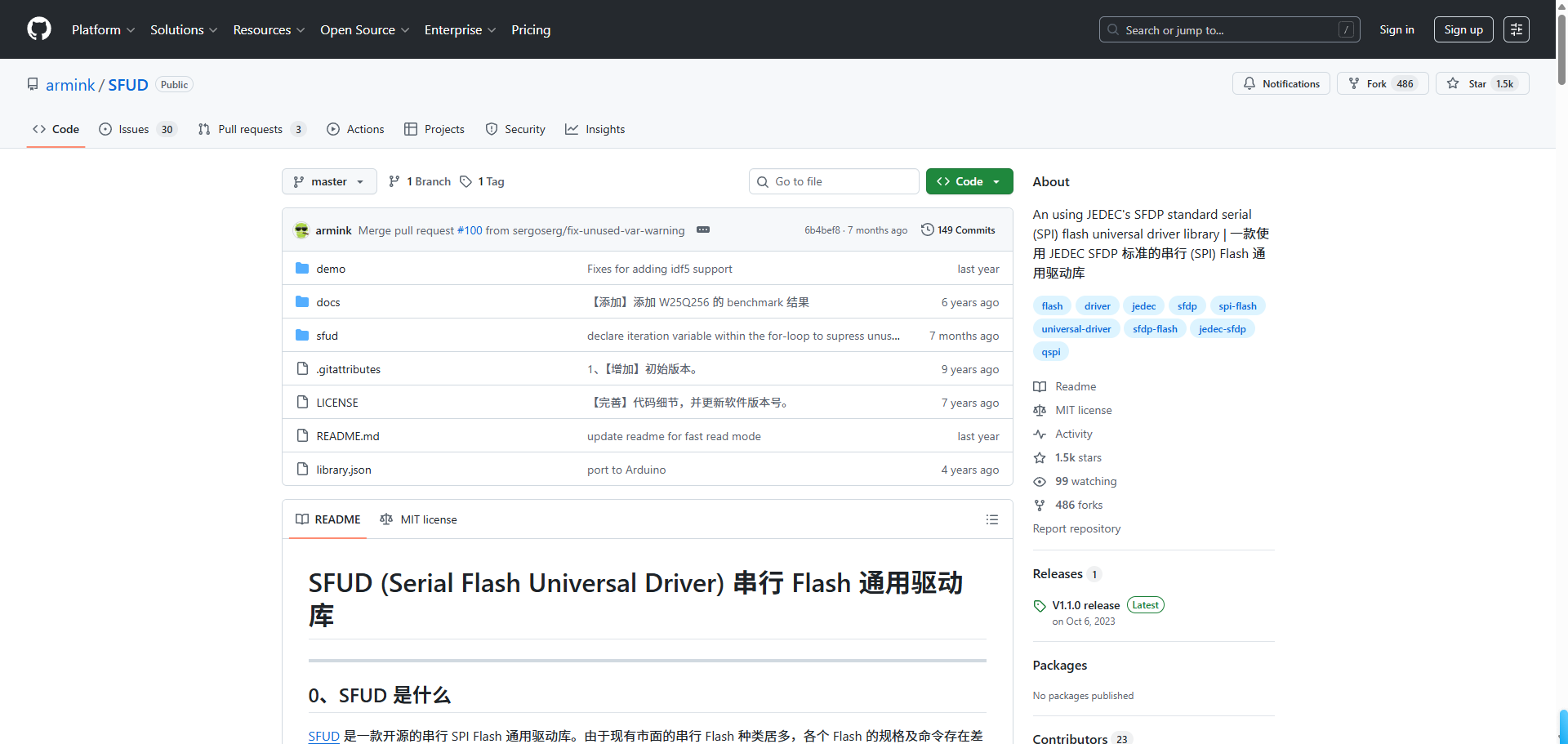This screenshot has width=1568, height=744.
Task: Open the 'Fixes for adding idf5 support' commit
Action: [x=660, y=269]
